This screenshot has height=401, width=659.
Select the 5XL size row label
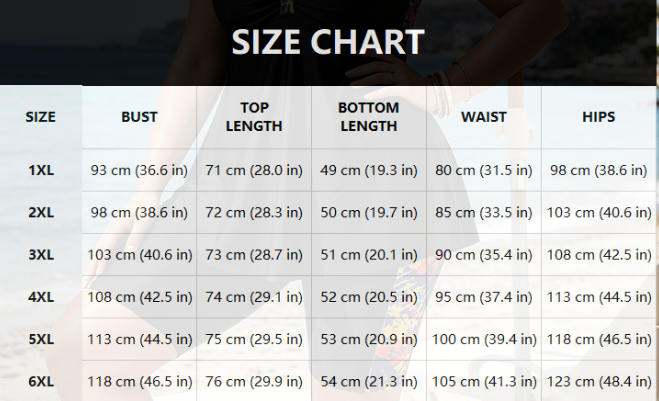point(41,339)
